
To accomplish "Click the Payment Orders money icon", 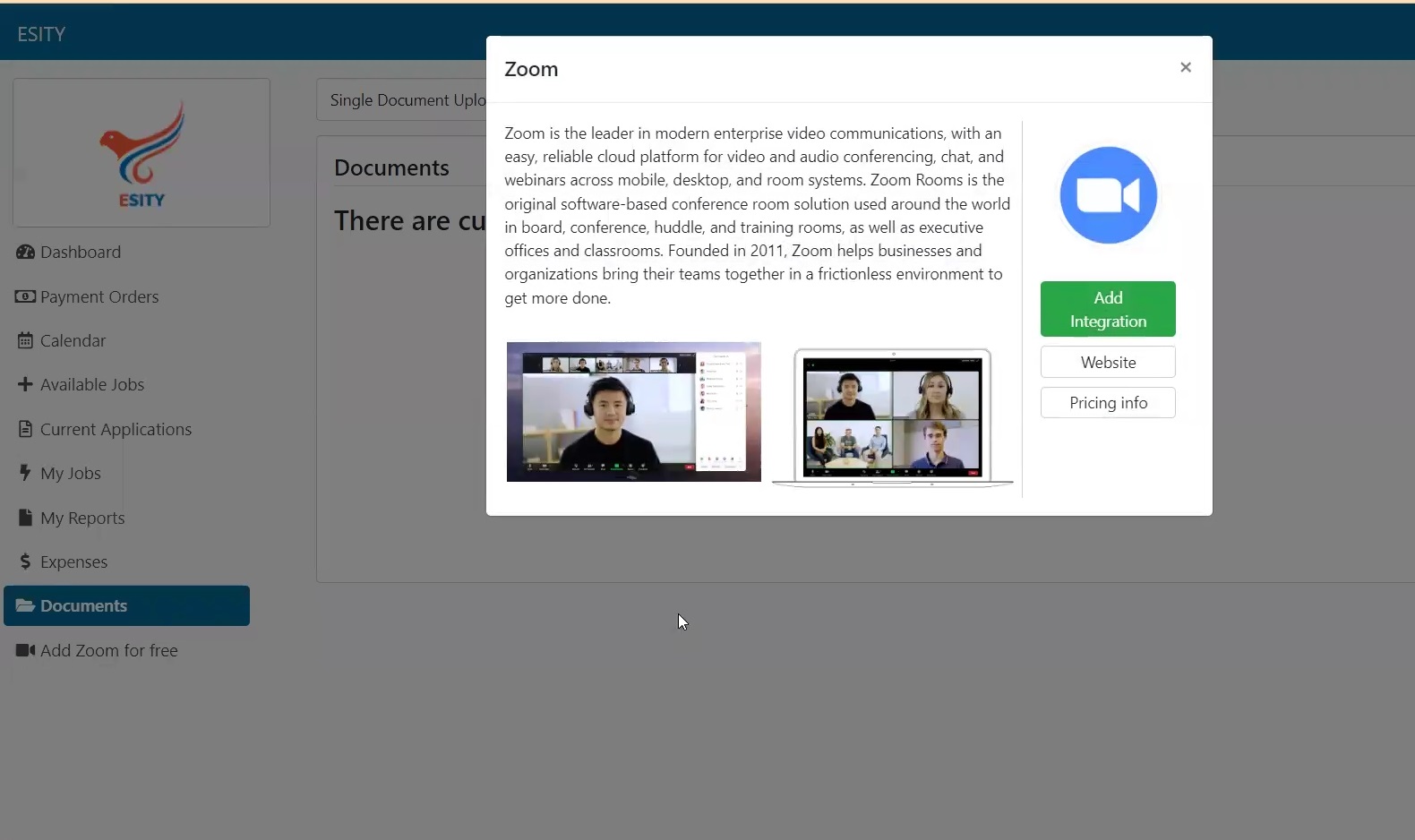I will (25, 296).
